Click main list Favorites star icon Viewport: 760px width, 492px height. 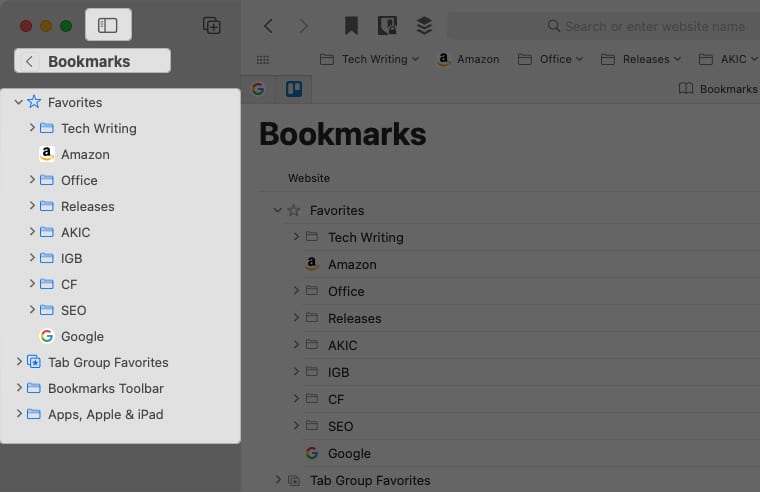click(294, 210)
